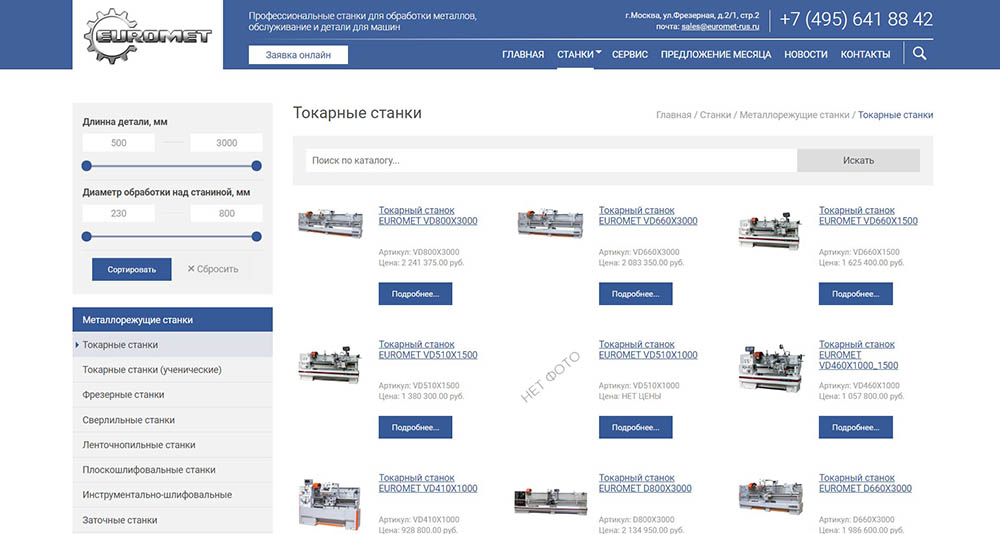The height and width of the screenshot is (534, 1000).
Task: Open Токарный станок EUROMET VD510X1000 link
Action: [x=648, y=350]
